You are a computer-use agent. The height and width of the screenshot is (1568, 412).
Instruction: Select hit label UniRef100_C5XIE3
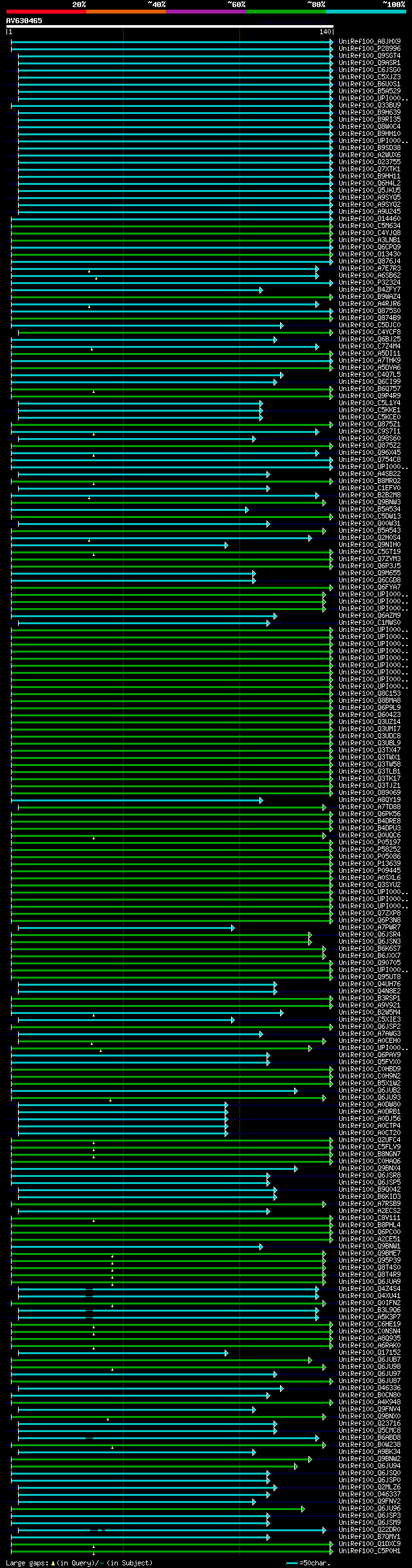pyautogui.click(x=370, y=1019)
